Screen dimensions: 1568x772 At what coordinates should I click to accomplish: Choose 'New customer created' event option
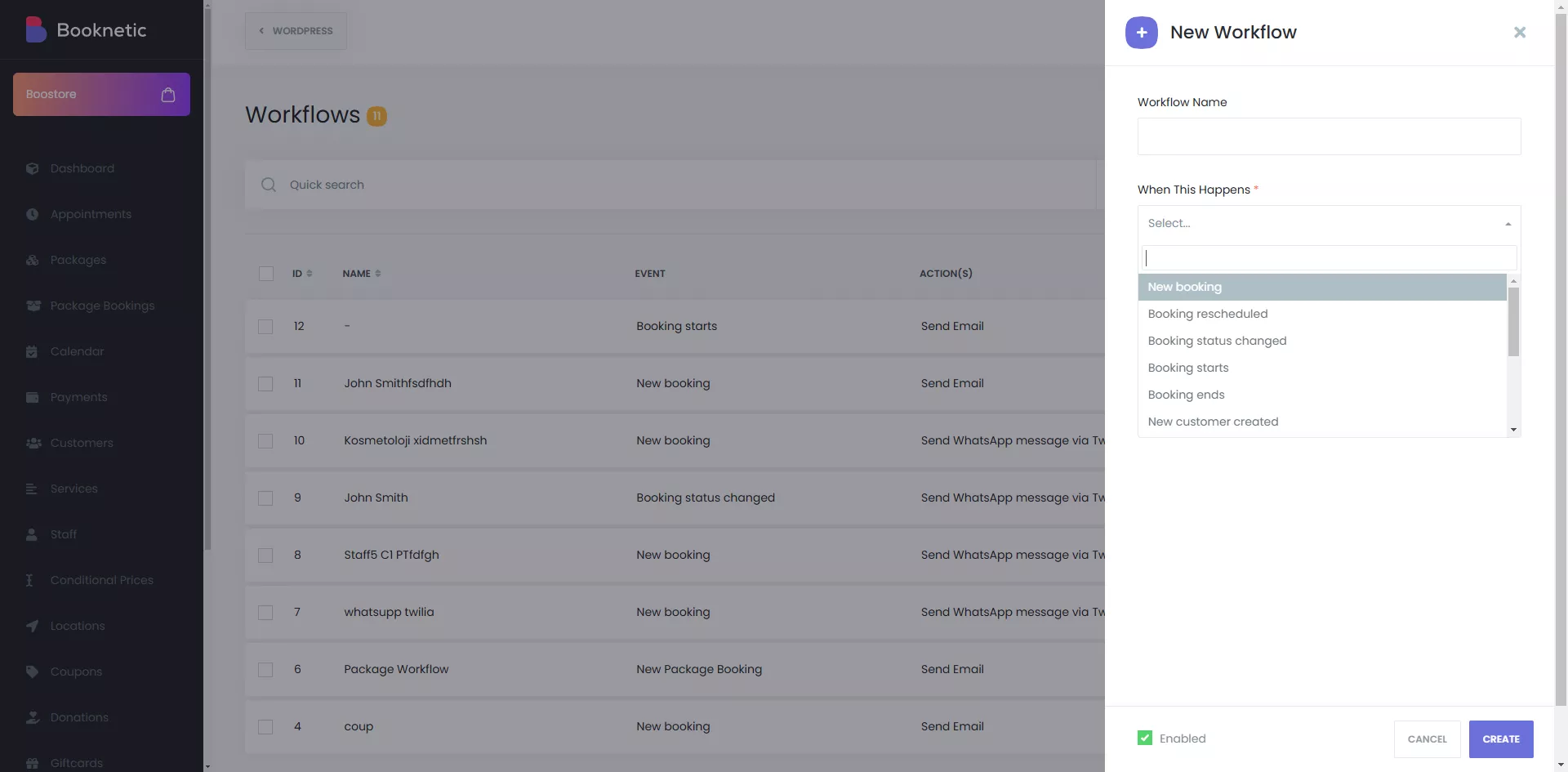(x=1213, y=422)
